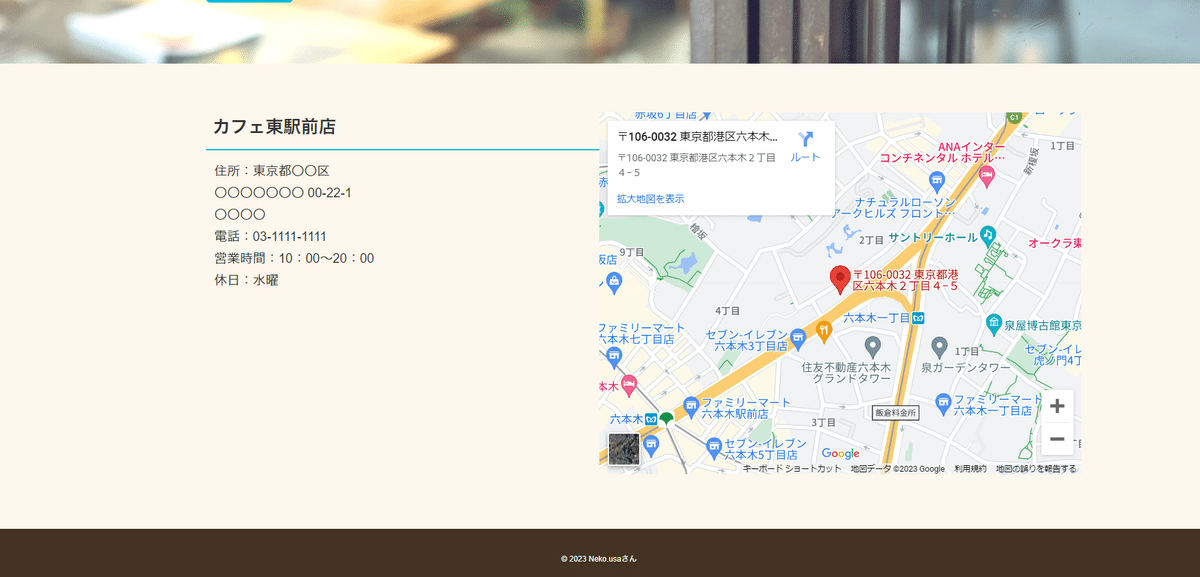The image size is (1200, 577).
Task: Click the Suntory Hall music note icon
Action: (988, 234)
